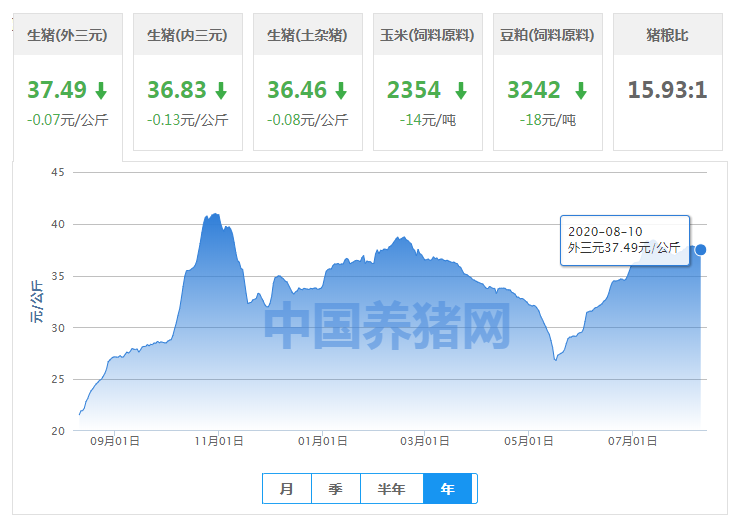Select the 年 chart range button
The image size is (735, 525).
[448, 489]
